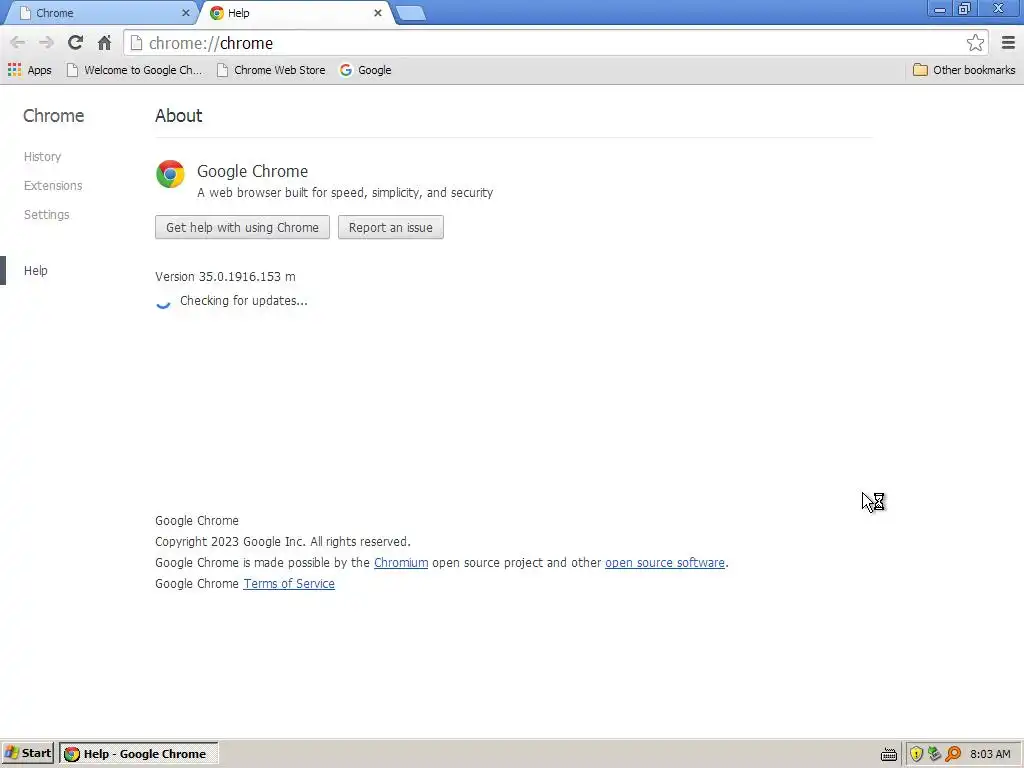Click the network connection tray icon
Viewport: 1024px width, 768px height.
point(935,754)
